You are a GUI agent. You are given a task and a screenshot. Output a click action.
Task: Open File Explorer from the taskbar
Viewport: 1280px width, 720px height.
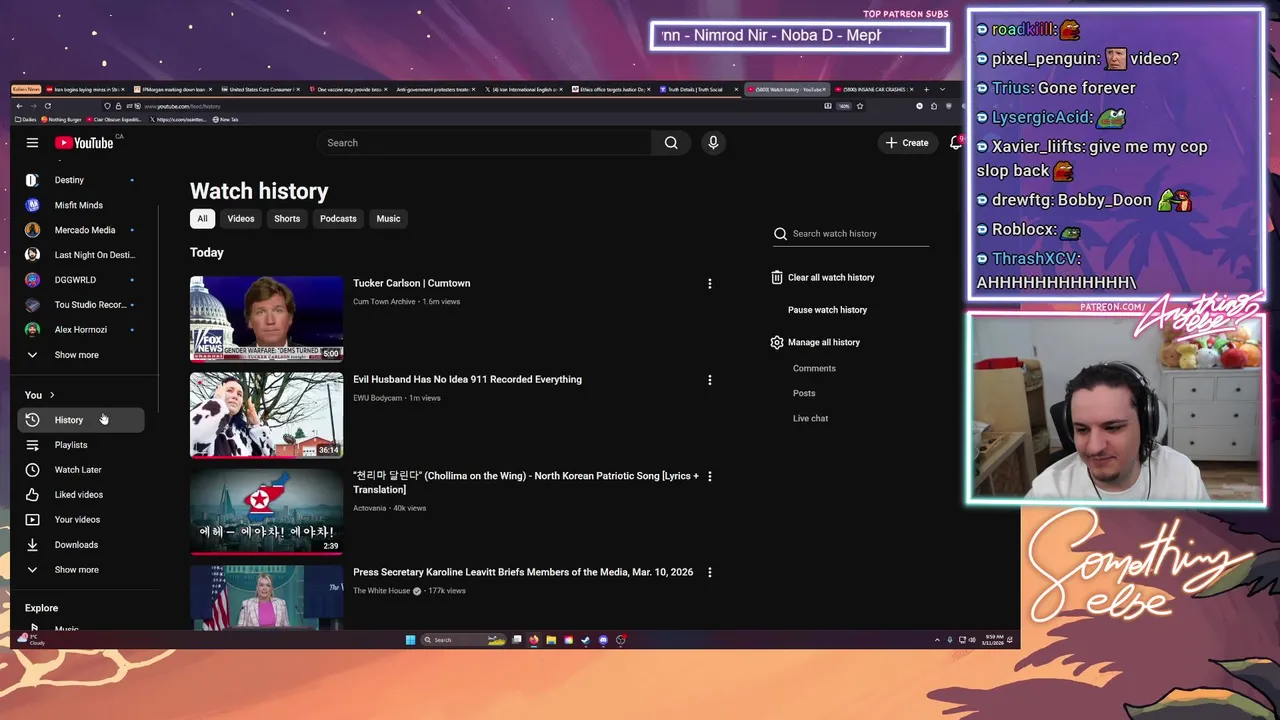[551, 640]
